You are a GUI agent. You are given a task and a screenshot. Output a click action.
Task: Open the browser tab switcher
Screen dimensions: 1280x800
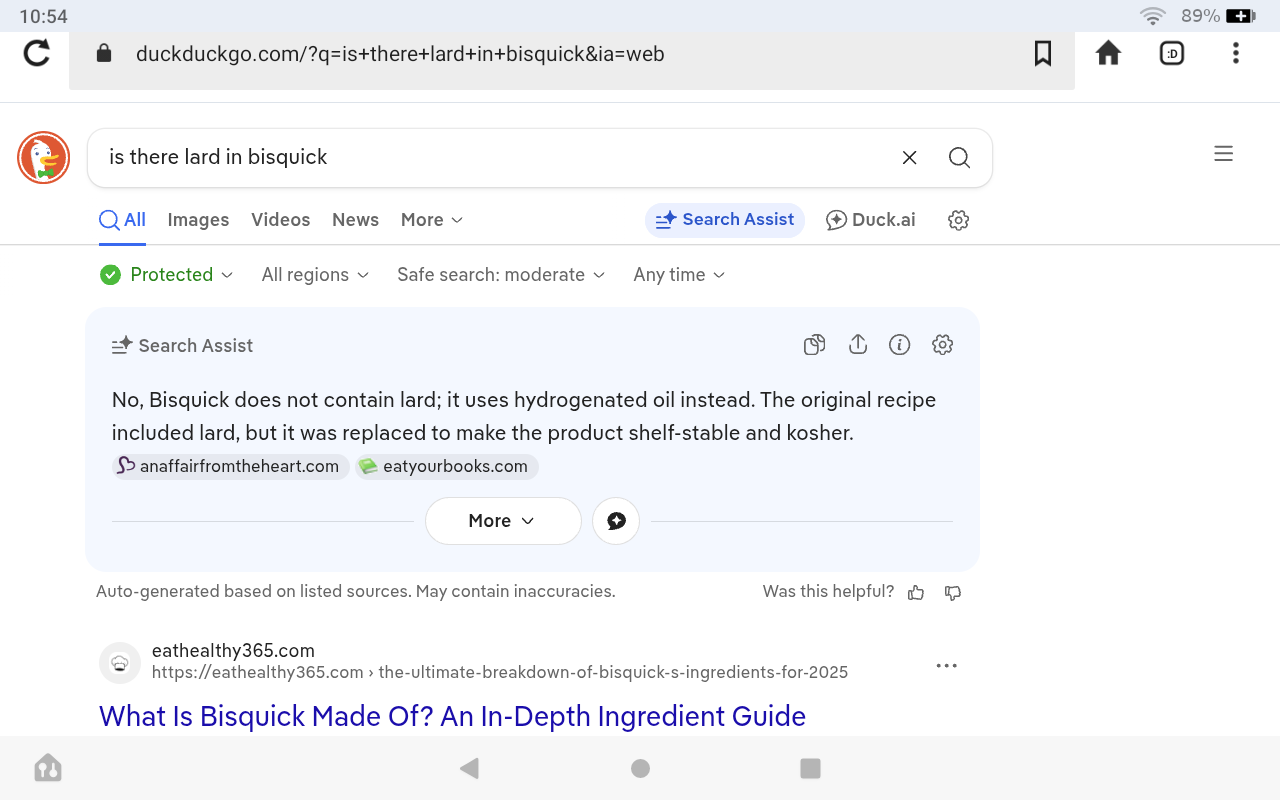(1172, 53)
